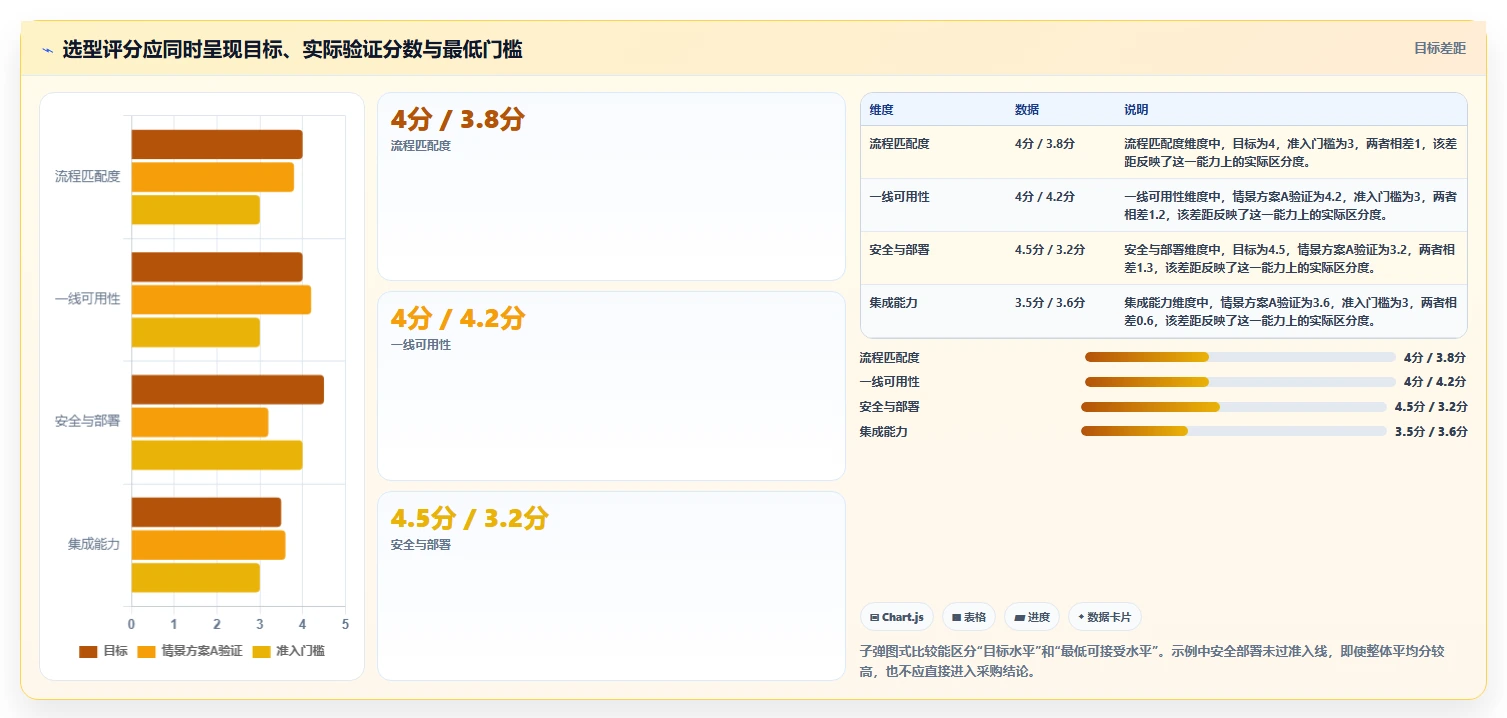Click the orange 情景方案A验证 bar for 一线可用性

[x=221, y=300]
